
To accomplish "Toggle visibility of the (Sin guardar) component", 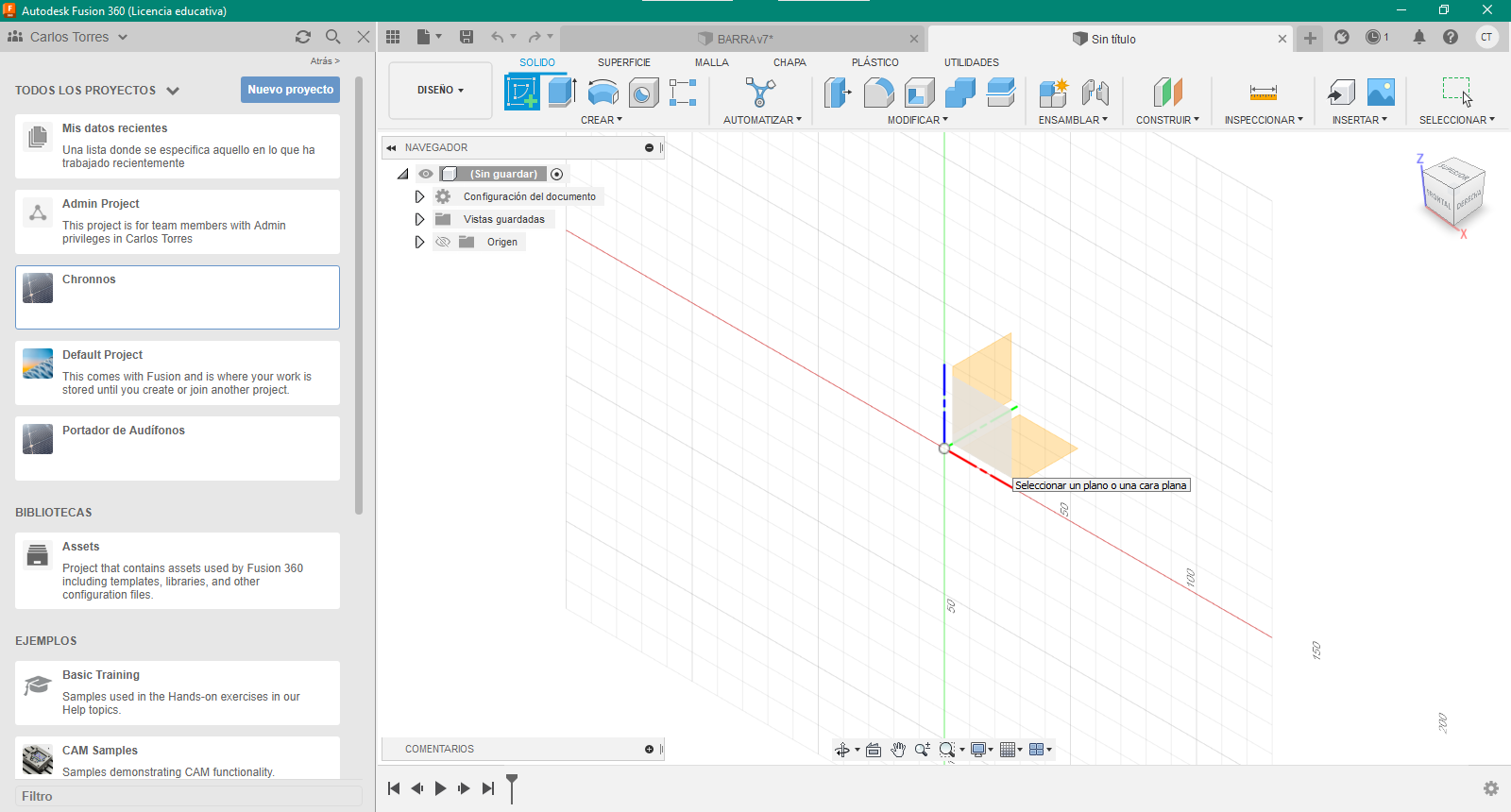I will [426, 174].
